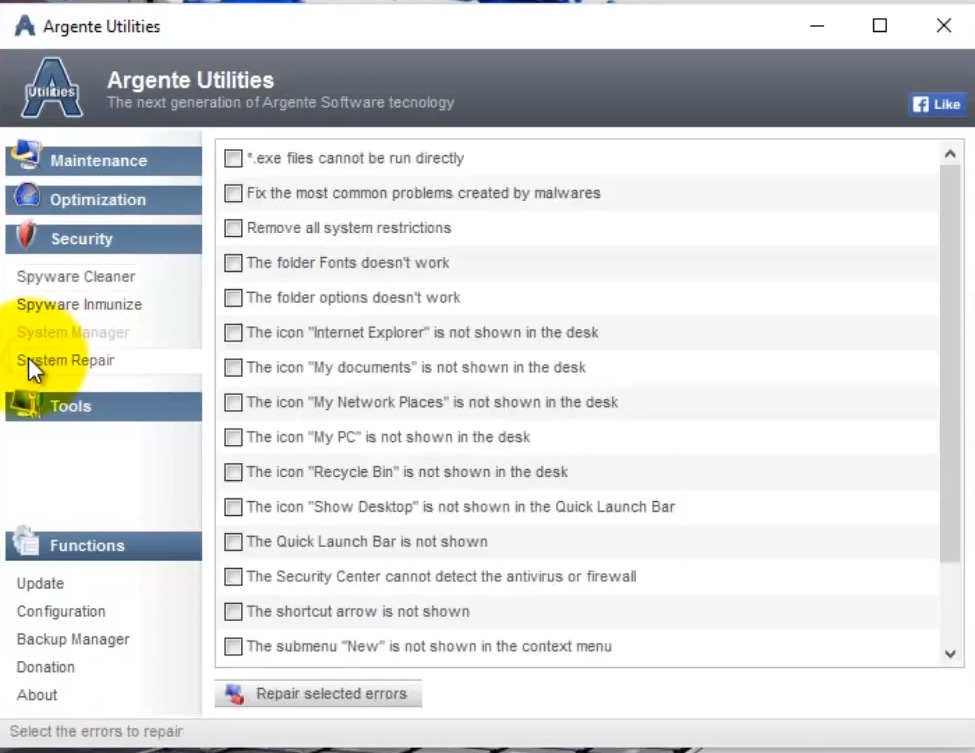Open the About page
This screenshot has height=753, width=975.
(37, 695)
